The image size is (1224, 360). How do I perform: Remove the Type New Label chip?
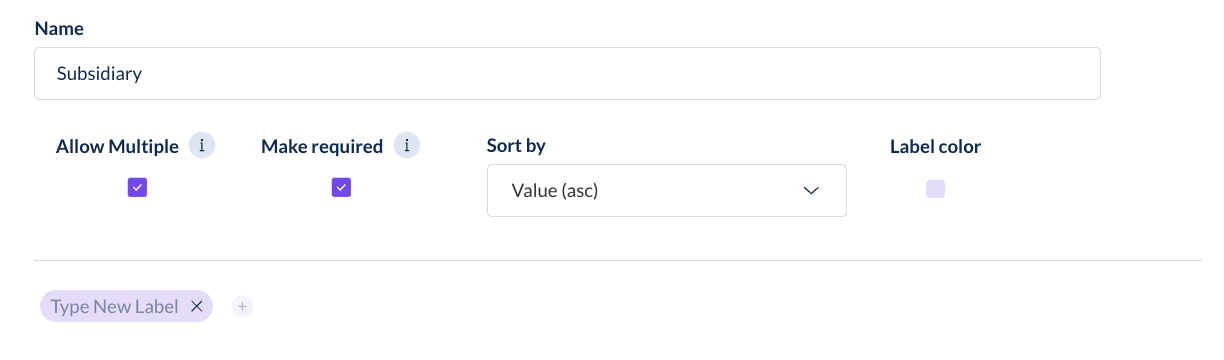coord(197,307)
